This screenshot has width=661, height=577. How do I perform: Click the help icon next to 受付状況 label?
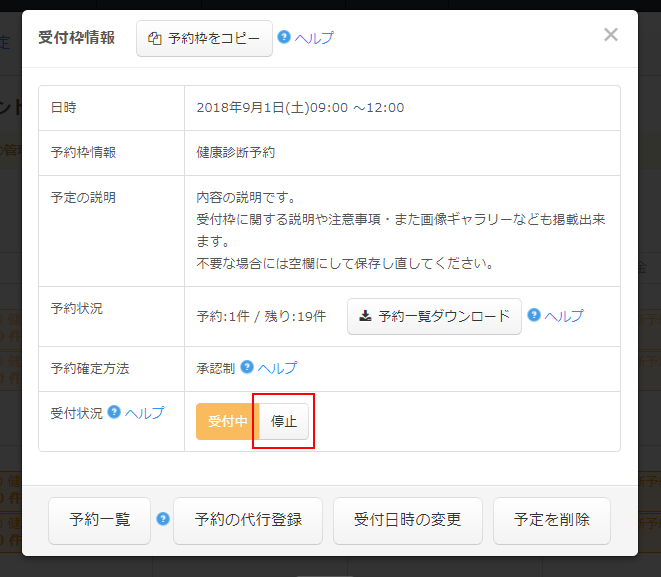(114, 412)
